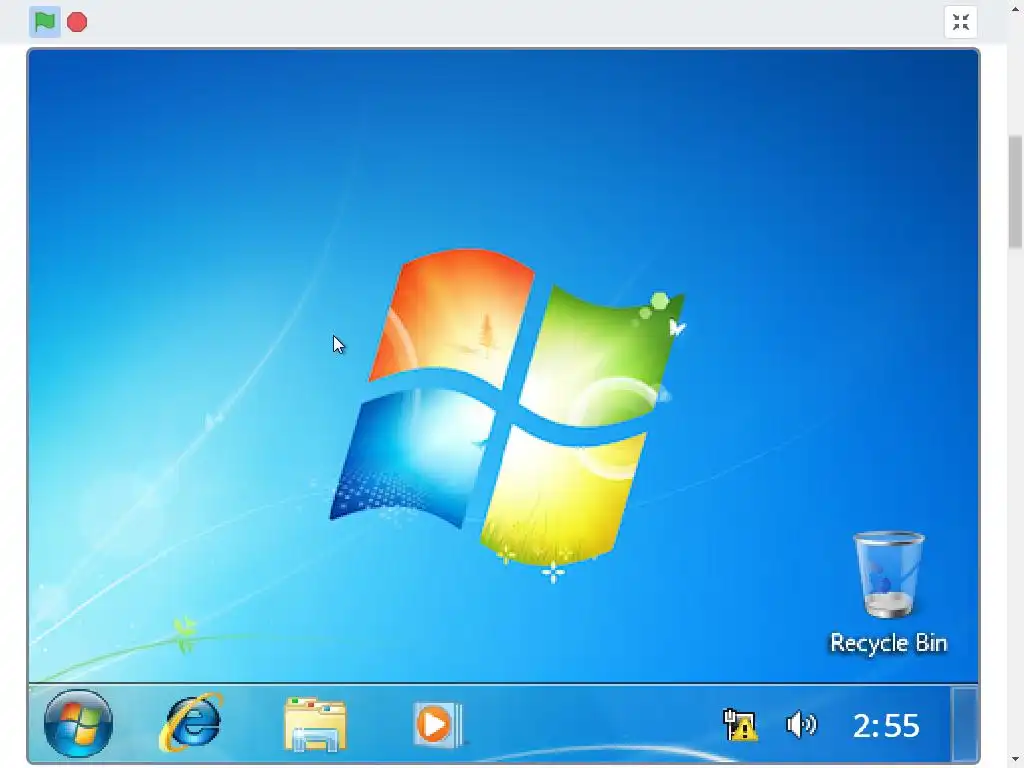Screen dimensions: 1024x768
Task: Click the Recycle Bin label text
Action: 888,643
